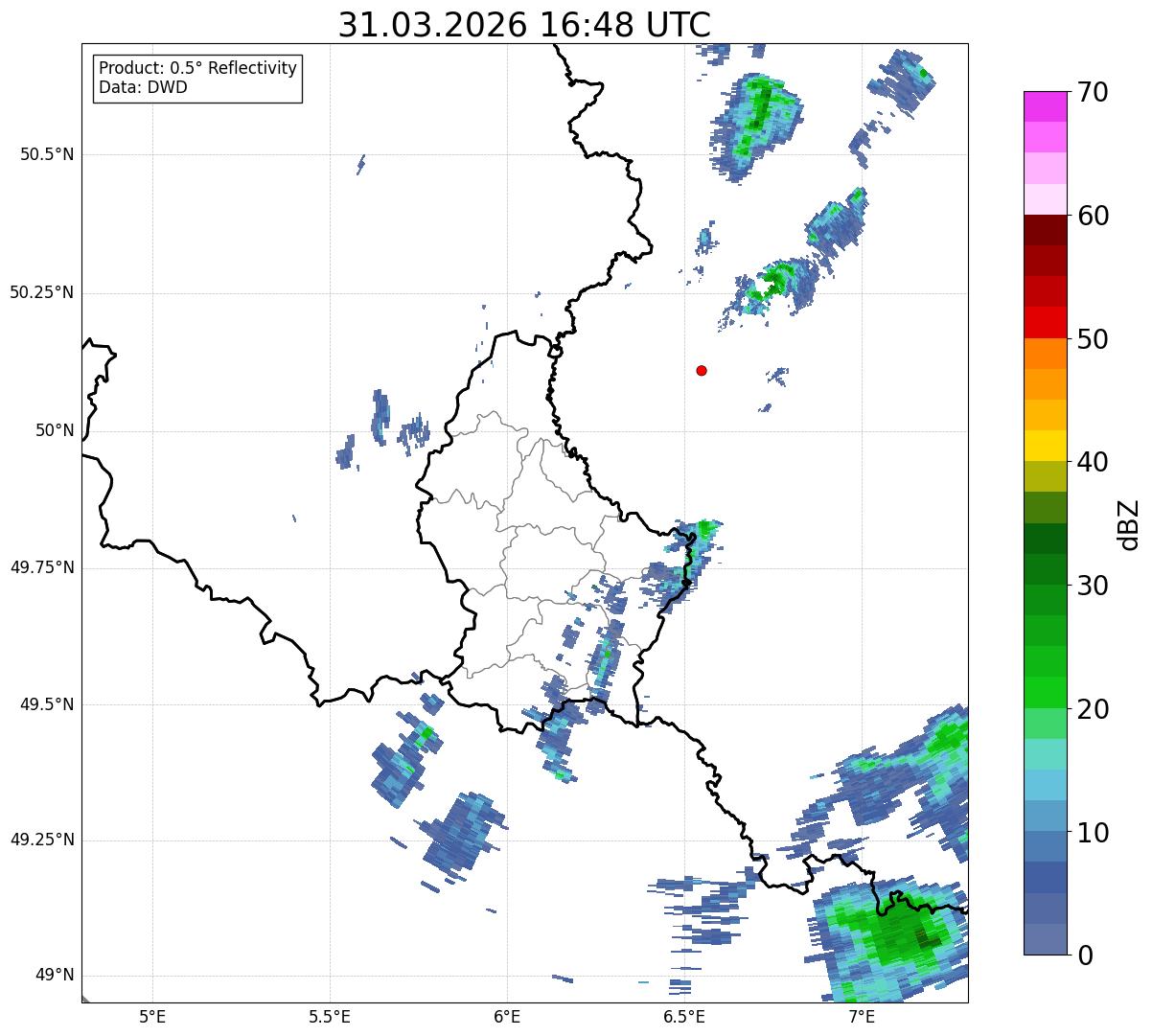
Task: Click the Product 0.5° Reflectivity info box
Action: (197, 78)
